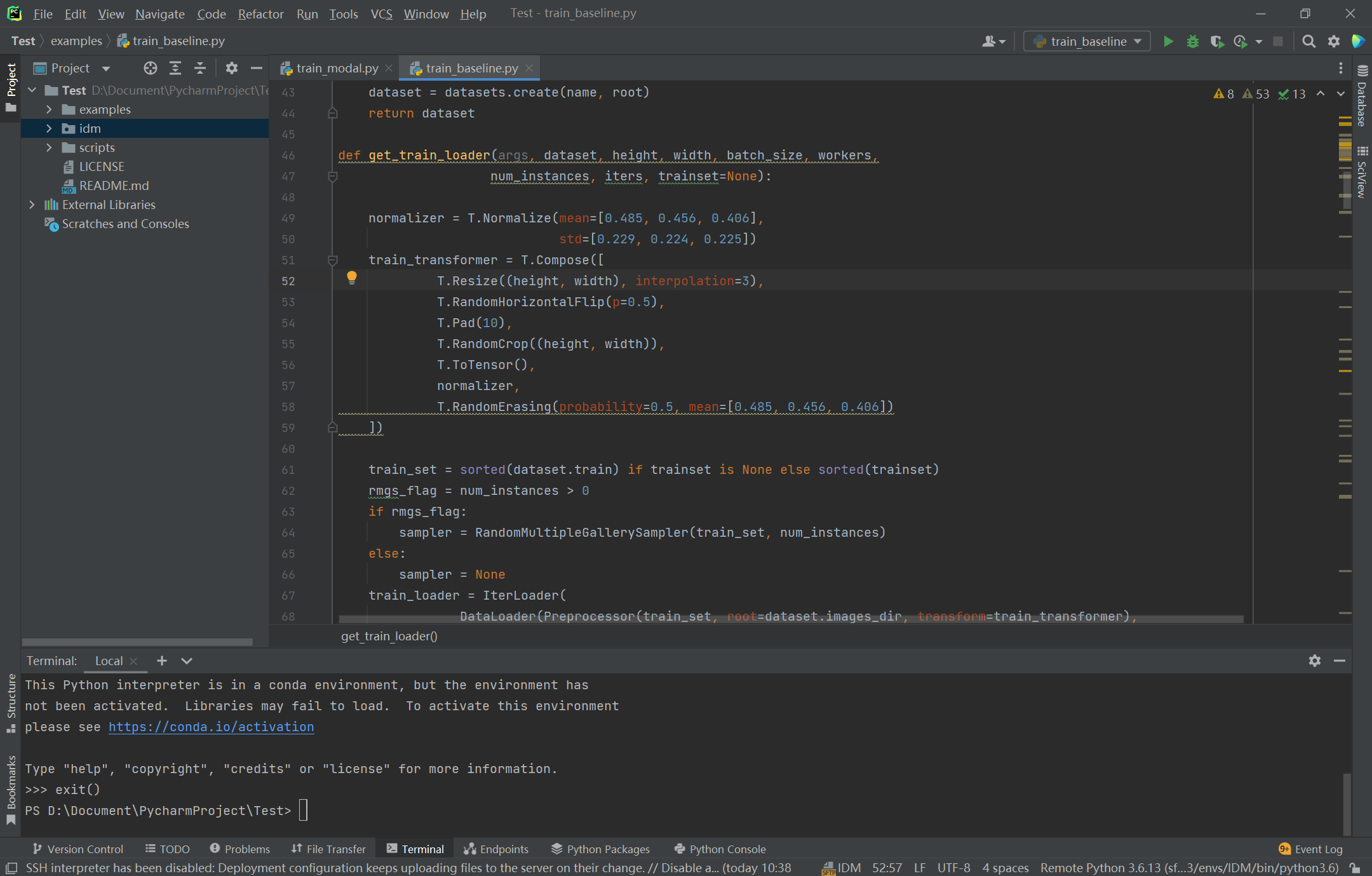This screenshot has height=876, width=1372.
Task: Open the conda.io activation link
Action: click(211, 727)
